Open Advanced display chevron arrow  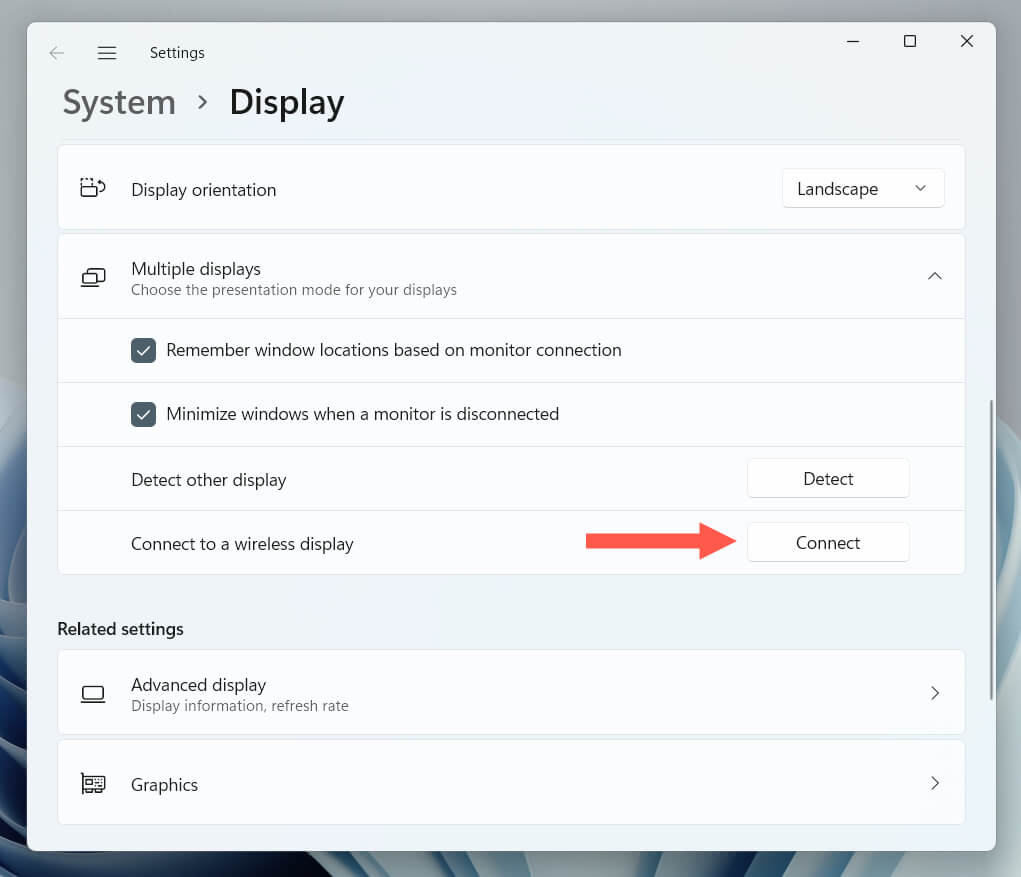(x=934, y=693)
